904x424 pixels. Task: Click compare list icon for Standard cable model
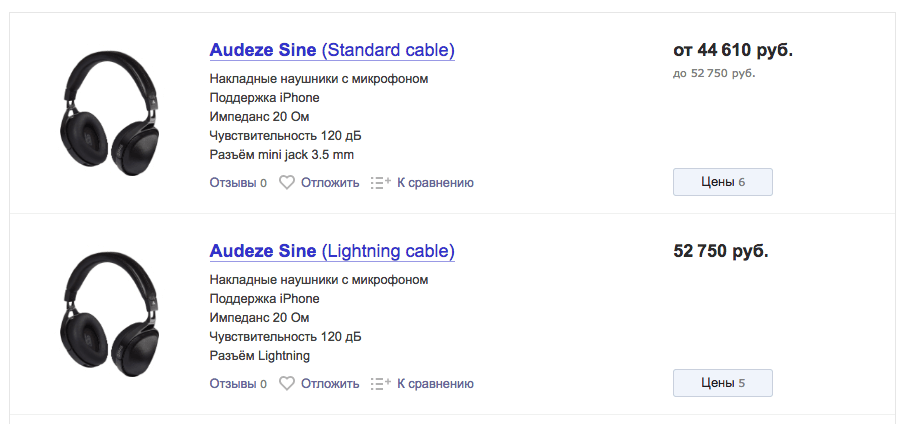pos(381,183)
